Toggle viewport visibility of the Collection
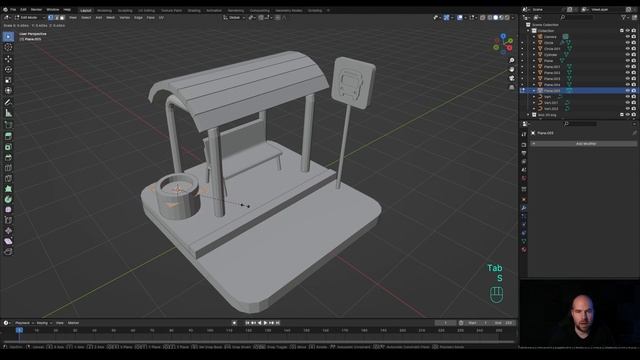The height and width of the screenshot is (360, 640). pyautogui.click(x=628, y=31)
